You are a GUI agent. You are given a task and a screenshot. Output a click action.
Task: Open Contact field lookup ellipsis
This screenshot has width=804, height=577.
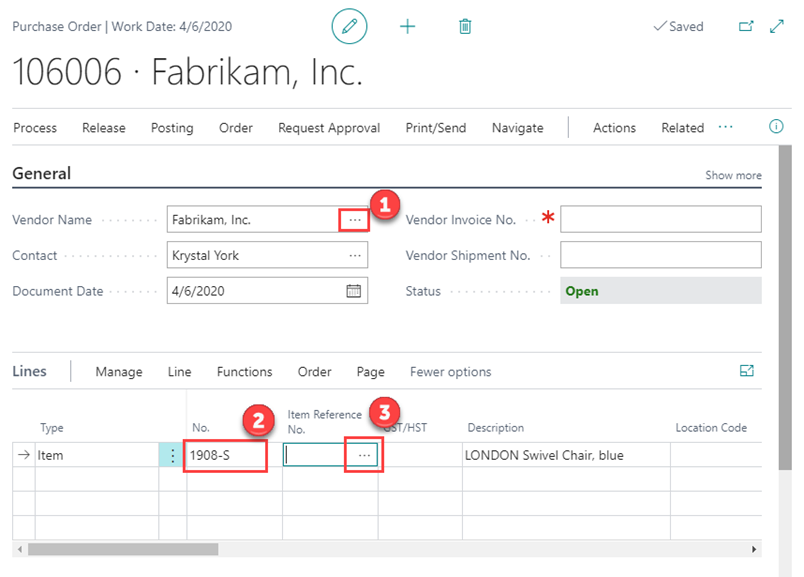pos(355,255)
